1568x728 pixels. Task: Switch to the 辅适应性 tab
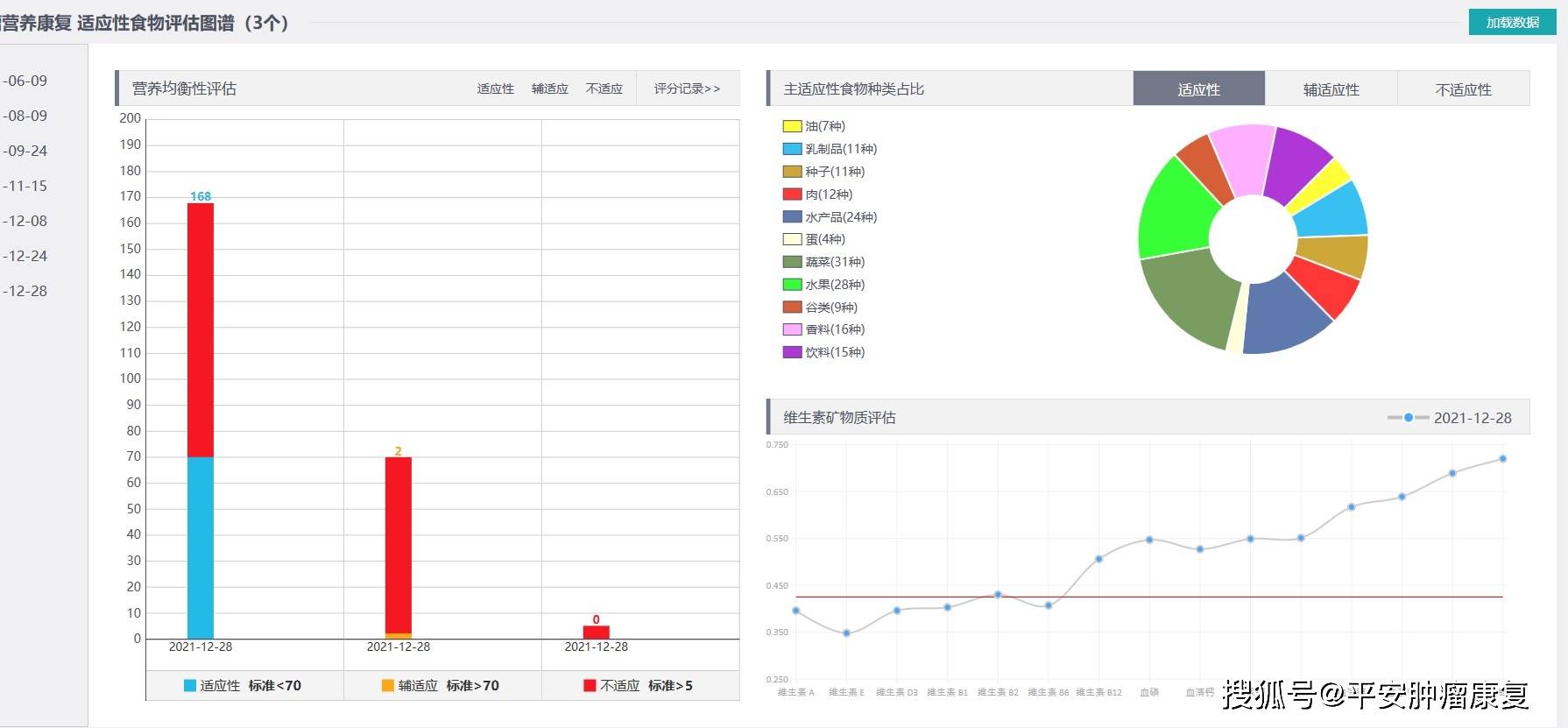click(x=1331, y=88)
